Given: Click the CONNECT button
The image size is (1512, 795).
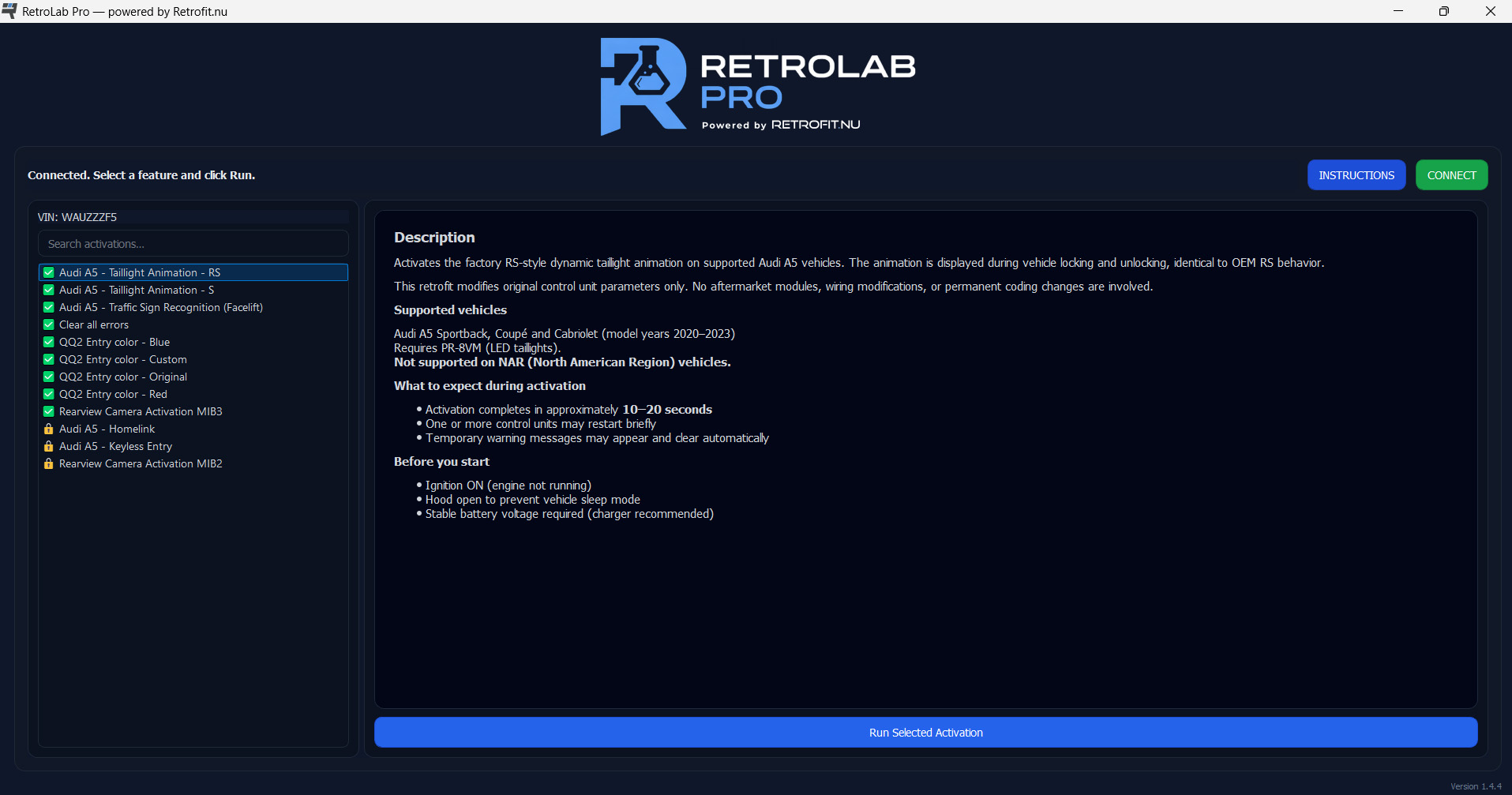Looking at the screenshot, I should pos(1450,174).
